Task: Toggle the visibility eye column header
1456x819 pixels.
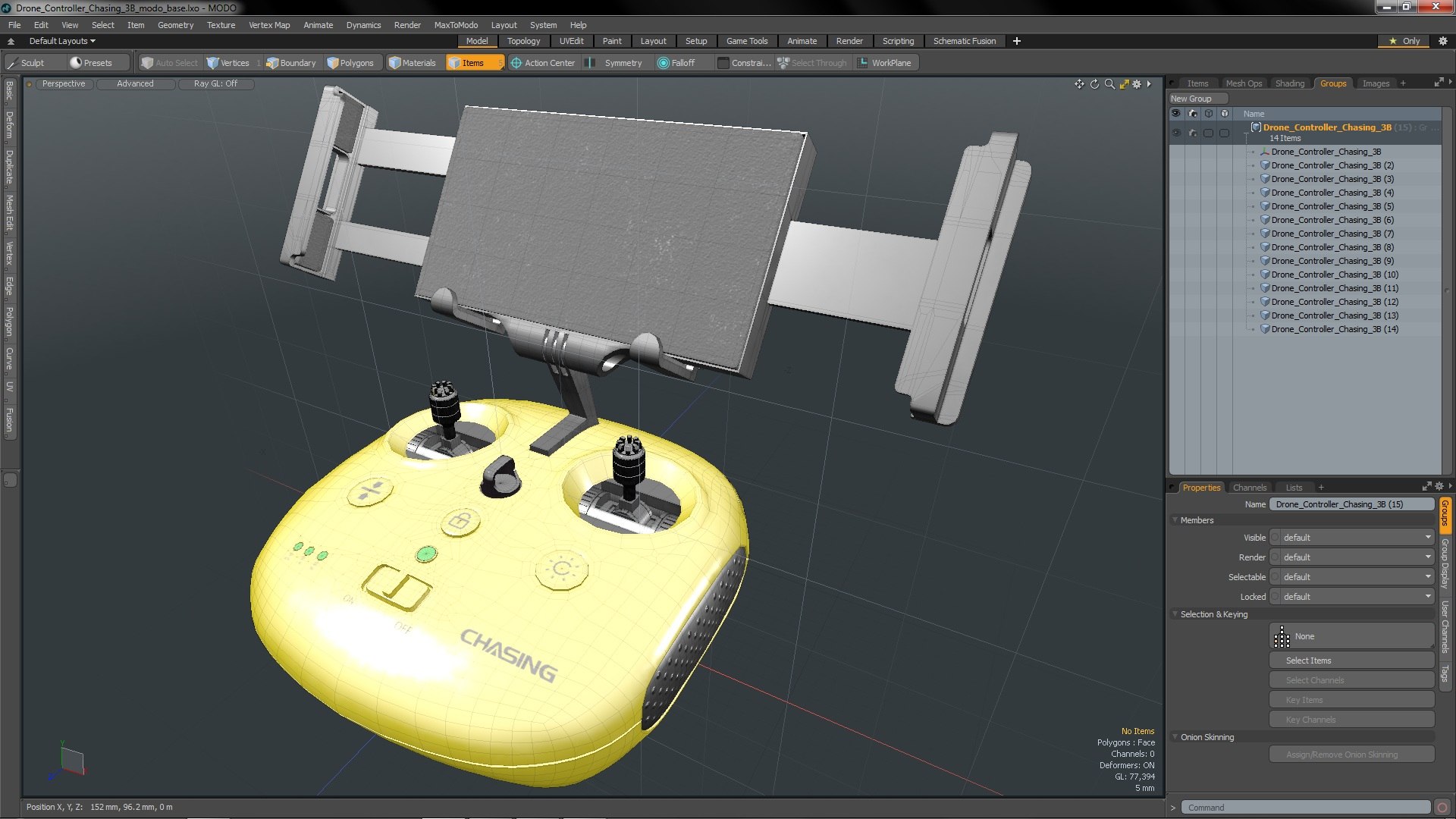Action: 1176,114
